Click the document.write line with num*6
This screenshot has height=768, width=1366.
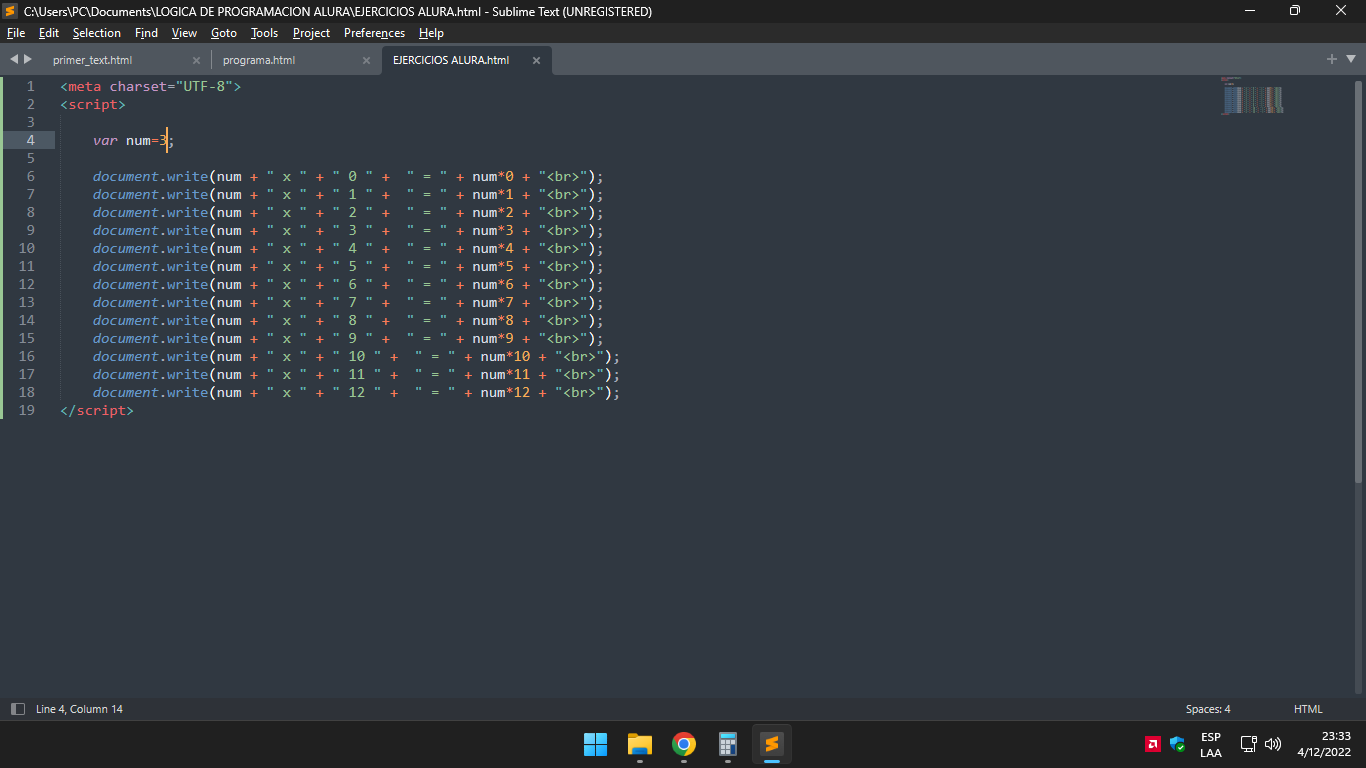(x=349, y=284)
